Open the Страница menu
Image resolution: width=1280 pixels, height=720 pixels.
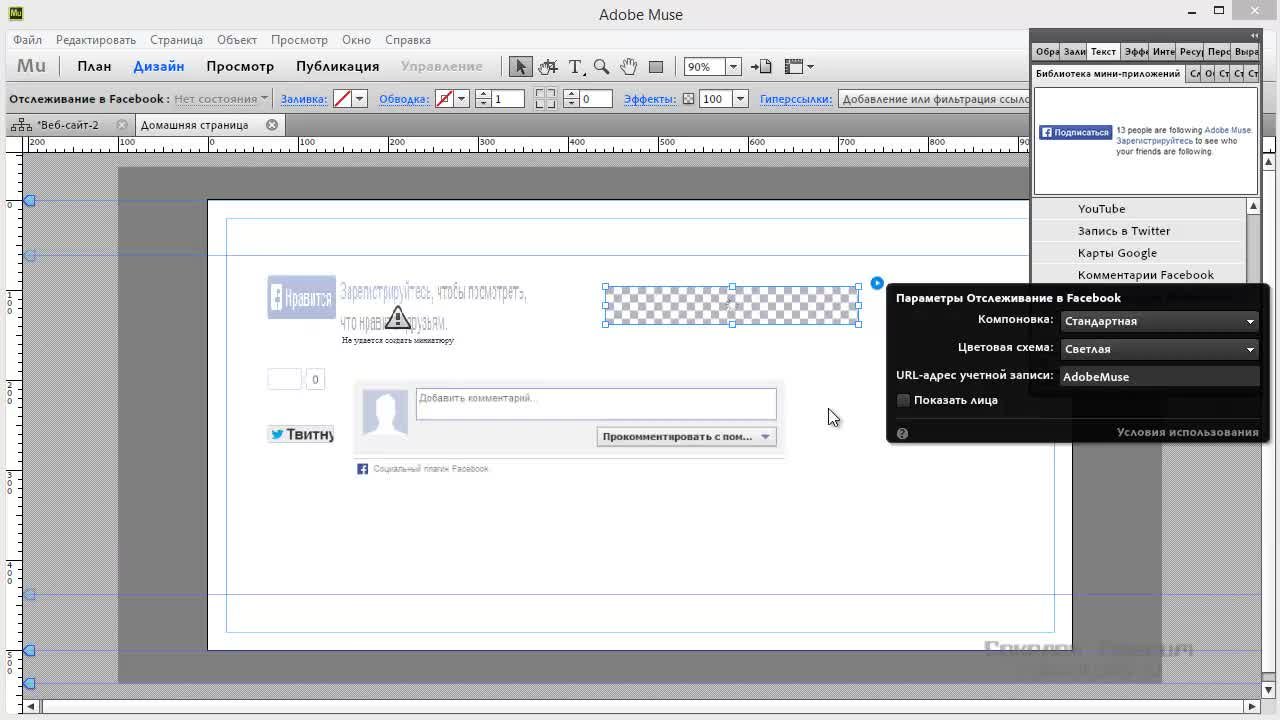point(176,40)
